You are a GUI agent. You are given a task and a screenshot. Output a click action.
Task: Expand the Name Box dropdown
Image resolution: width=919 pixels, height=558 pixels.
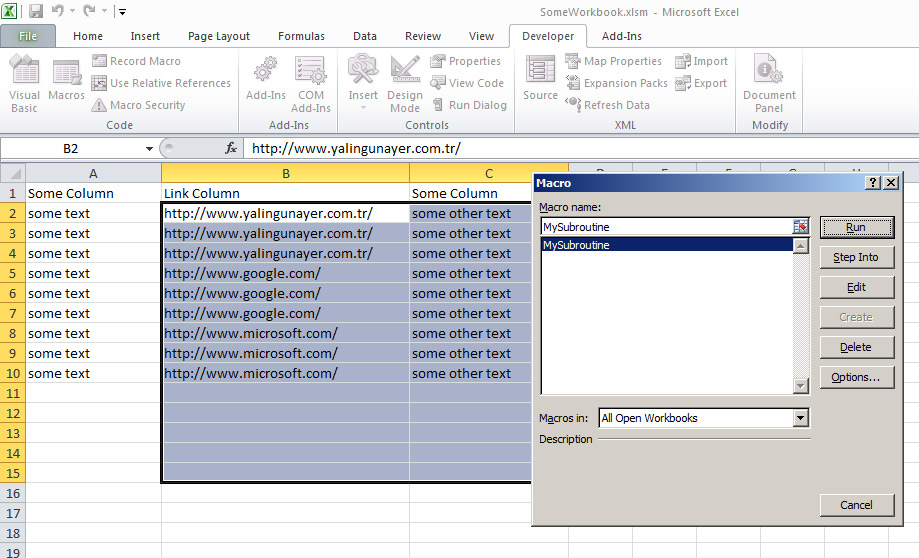(x=149, y=149)
